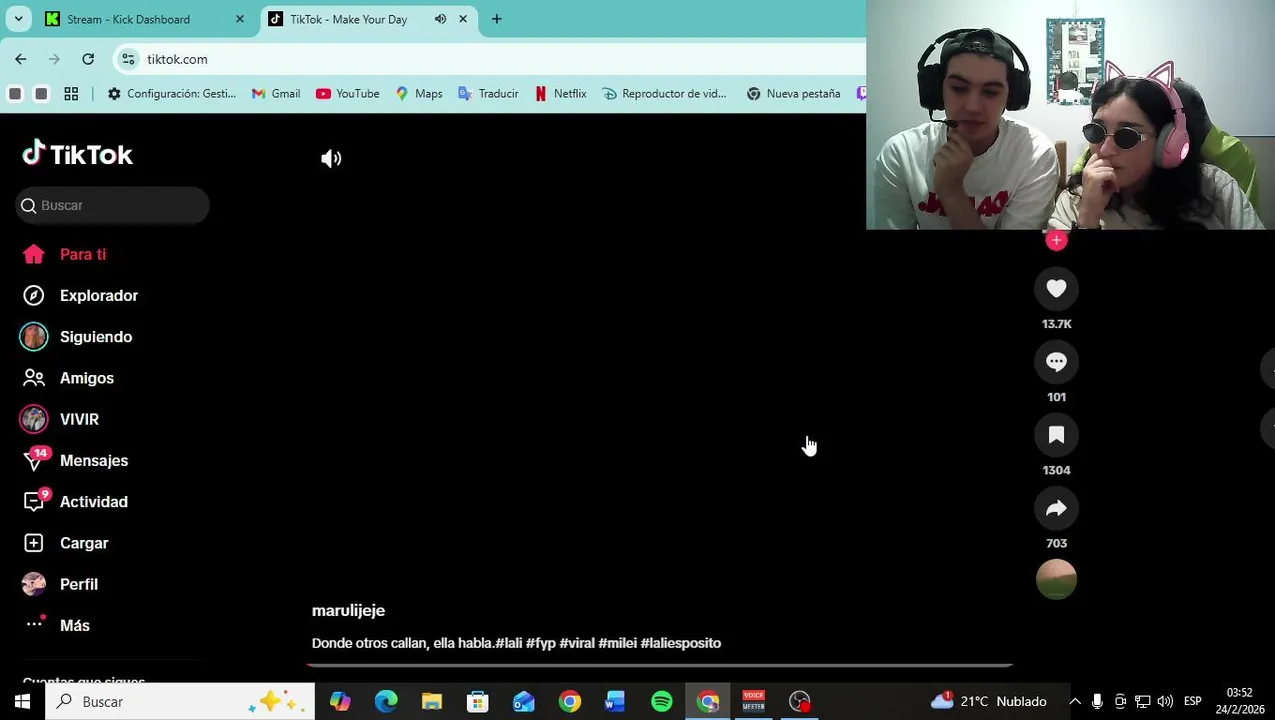
Task: Open the comments bubble icon
Action: 1056,362
